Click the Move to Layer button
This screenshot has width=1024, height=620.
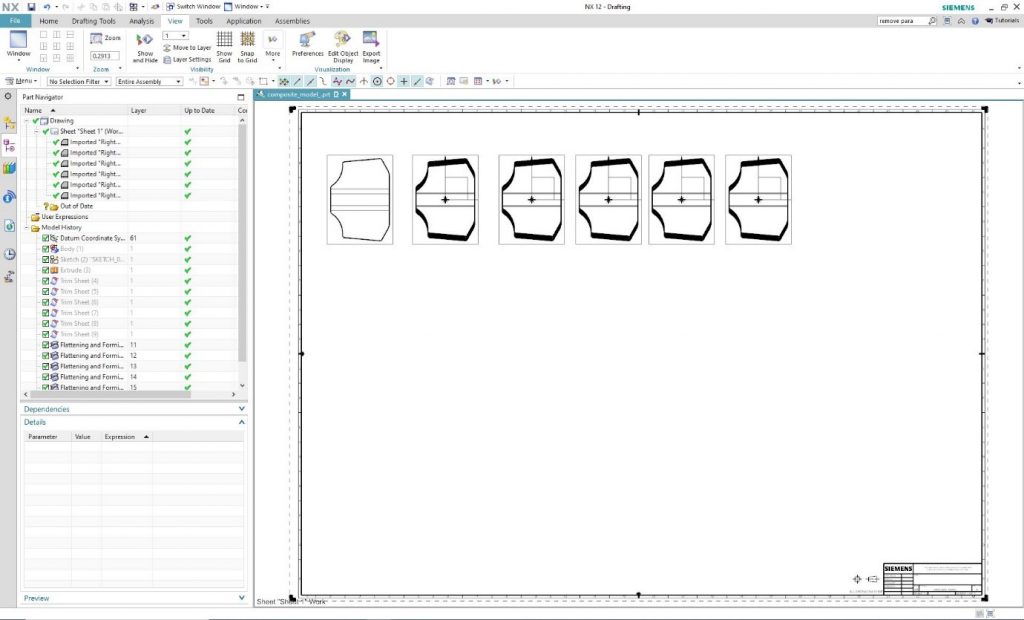point(187,47)
